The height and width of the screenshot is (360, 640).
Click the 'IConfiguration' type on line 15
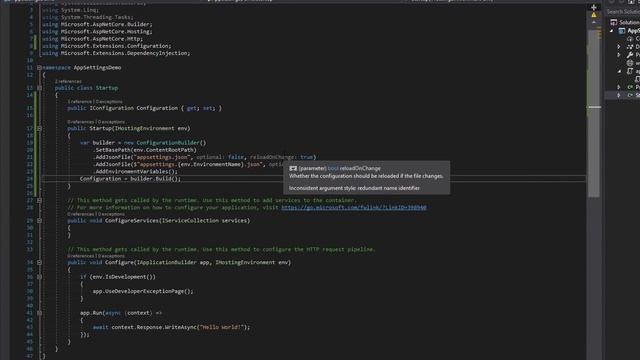(x=111, y=108)
